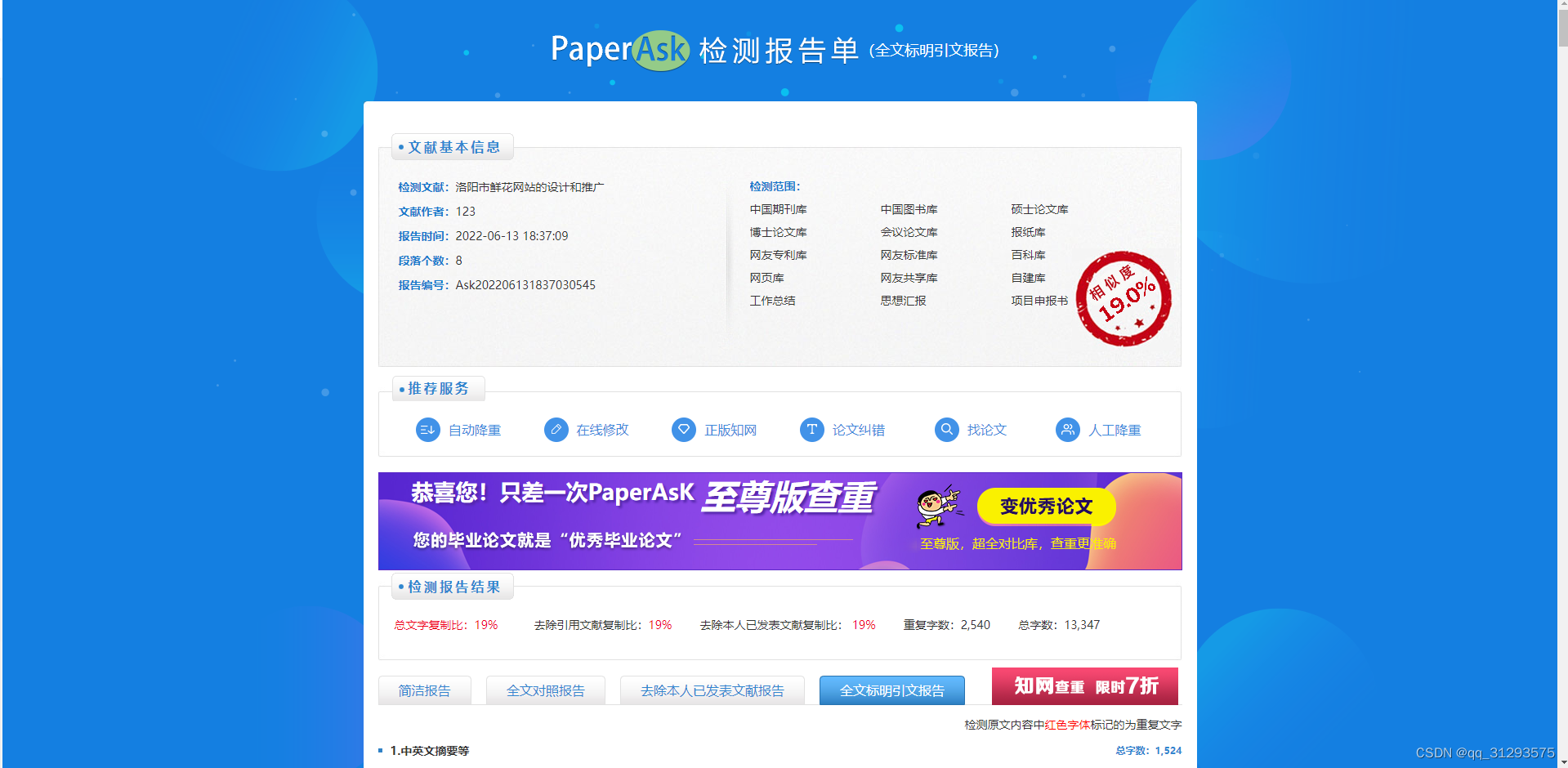
Task: Click the 知网查重 限时7折 banner button
Action: click(1085, 686)
